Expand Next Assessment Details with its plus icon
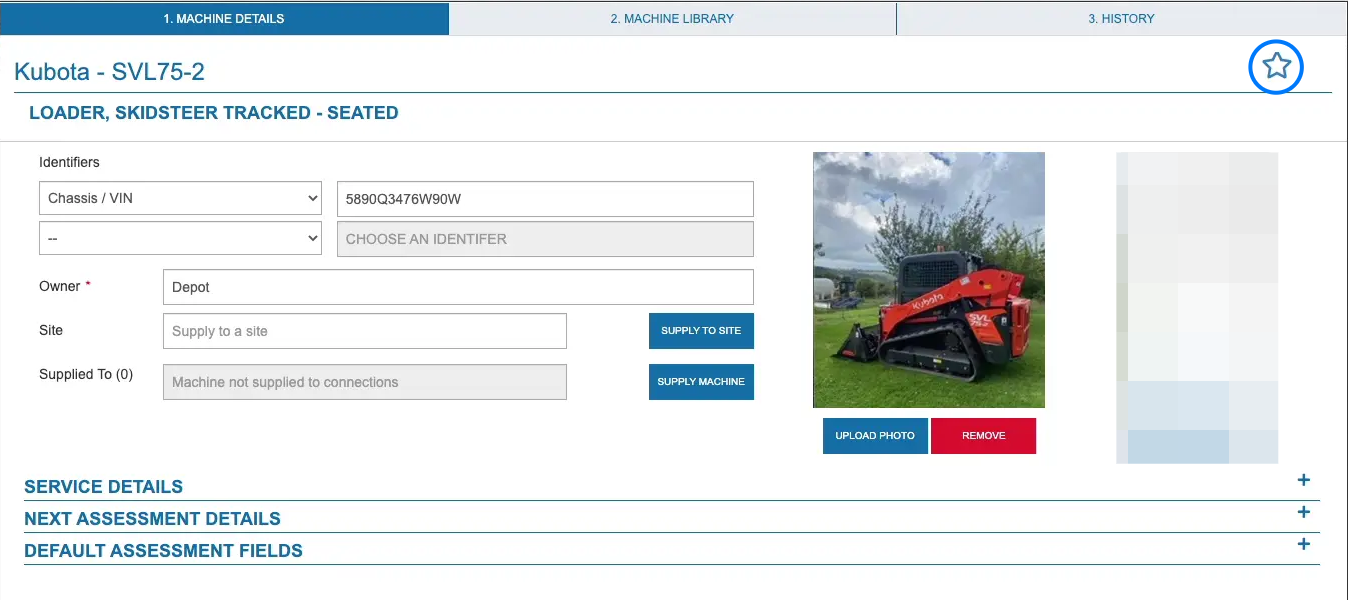 coord(1303,512)
